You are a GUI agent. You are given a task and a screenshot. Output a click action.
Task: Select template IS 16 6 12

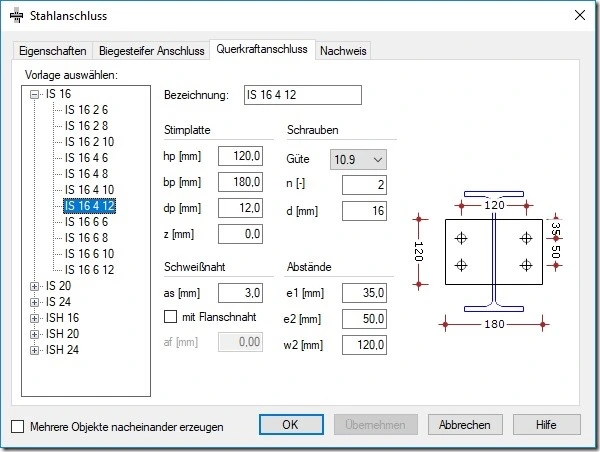pyautogui.click(x=90, y=270)
